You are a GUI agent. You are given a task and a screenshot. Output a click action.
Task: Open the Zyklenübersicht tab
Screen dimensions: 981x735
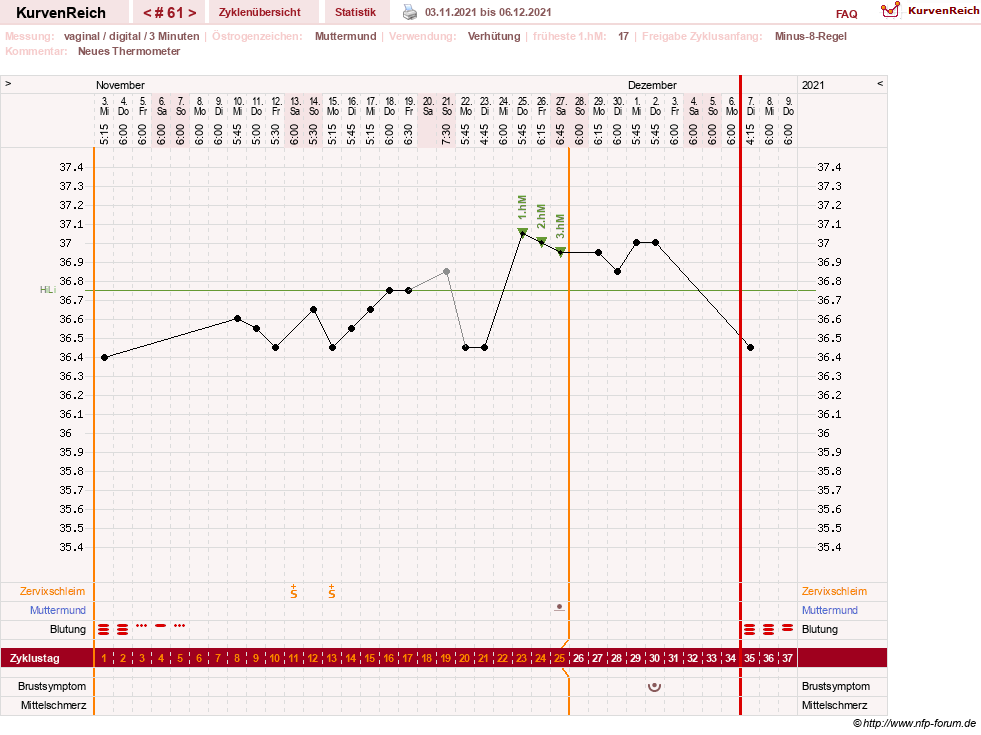260,12
